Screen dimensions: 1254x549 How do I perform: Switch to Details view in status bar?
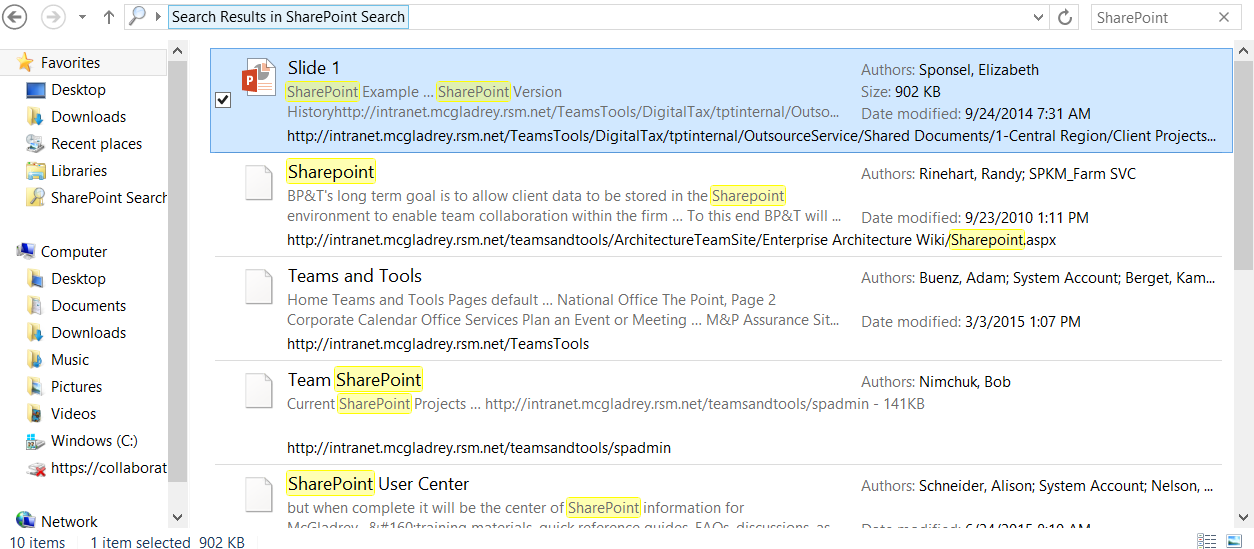(1207, 541)
